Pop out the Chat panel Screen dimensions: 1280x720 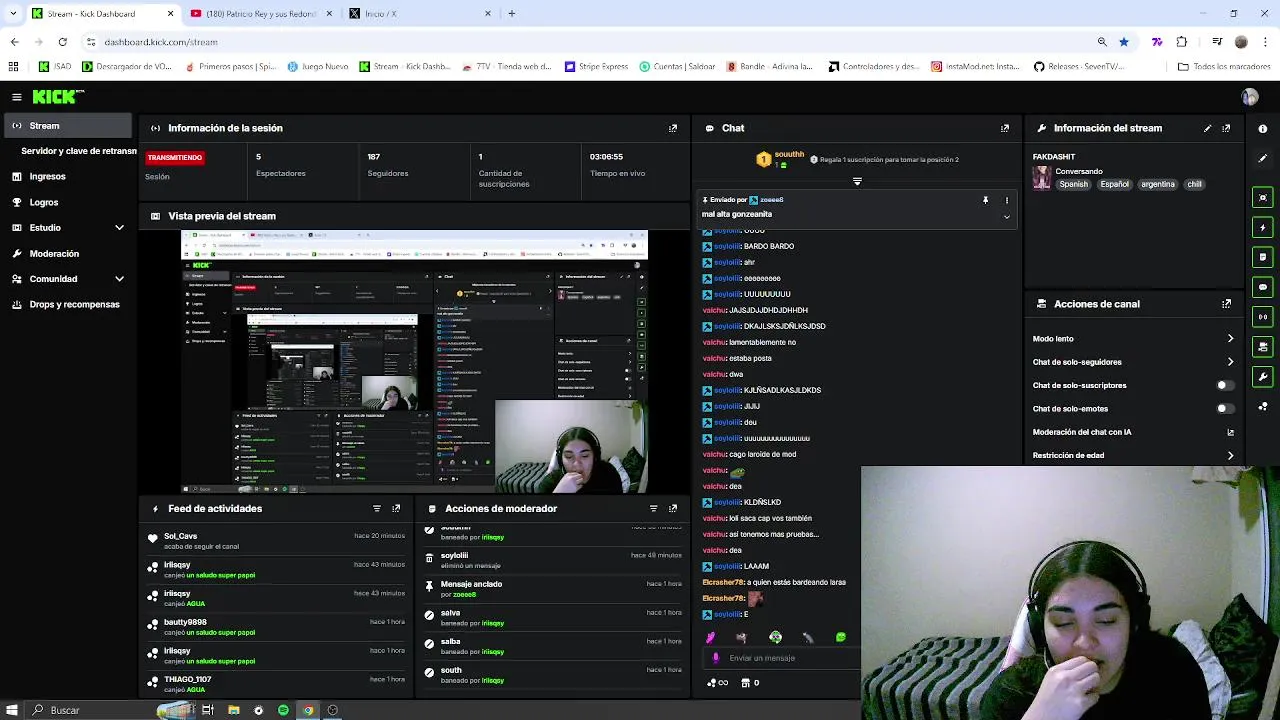pyautogui.click(x=1005, y=128)
